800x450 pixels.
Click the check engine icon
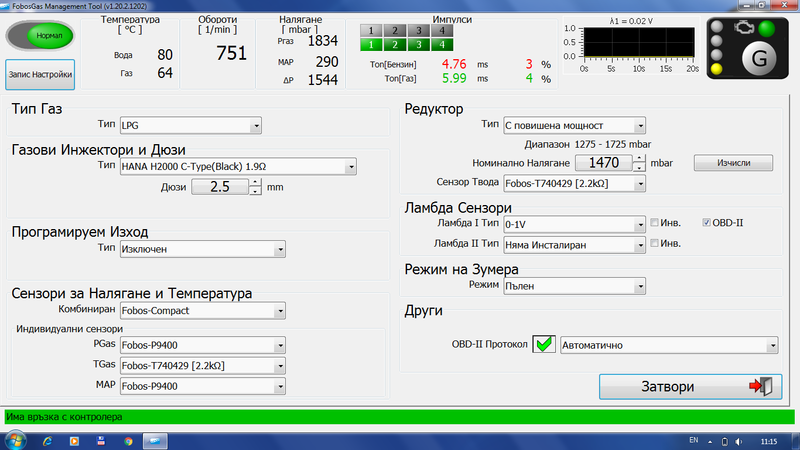click(744, 27)
